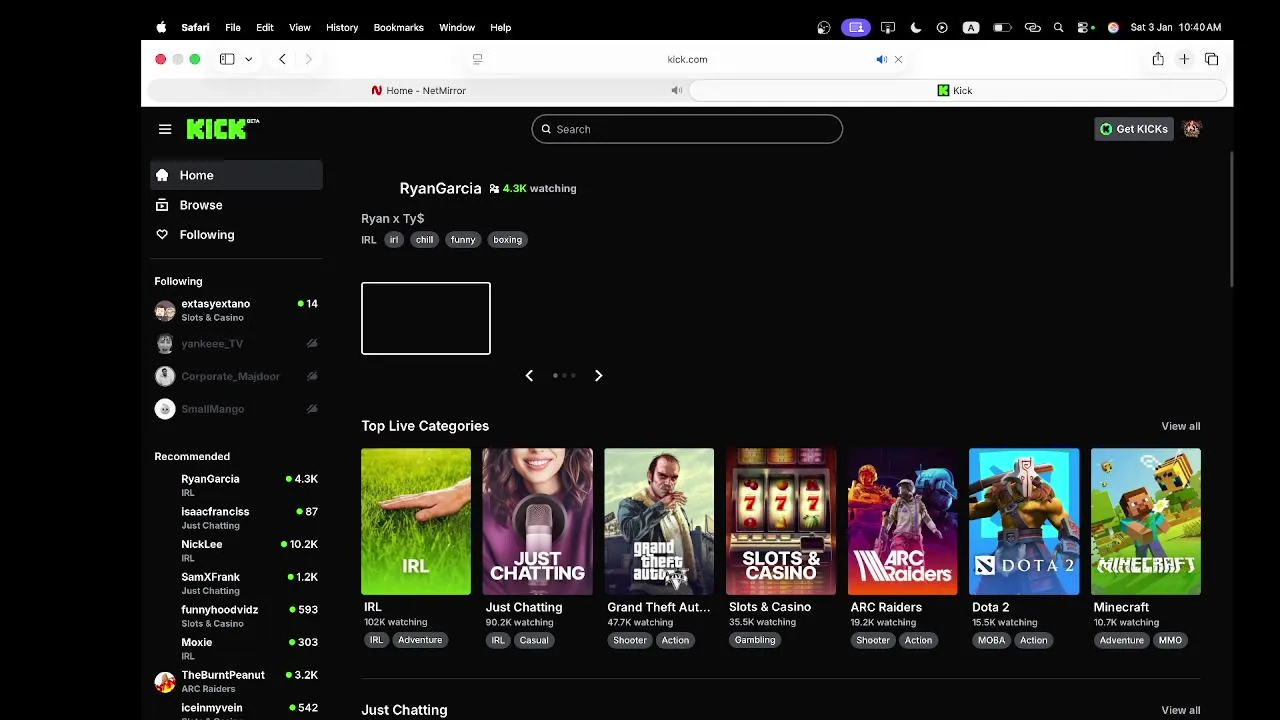
Task: Go back in Safari
Action: [282, 59]
